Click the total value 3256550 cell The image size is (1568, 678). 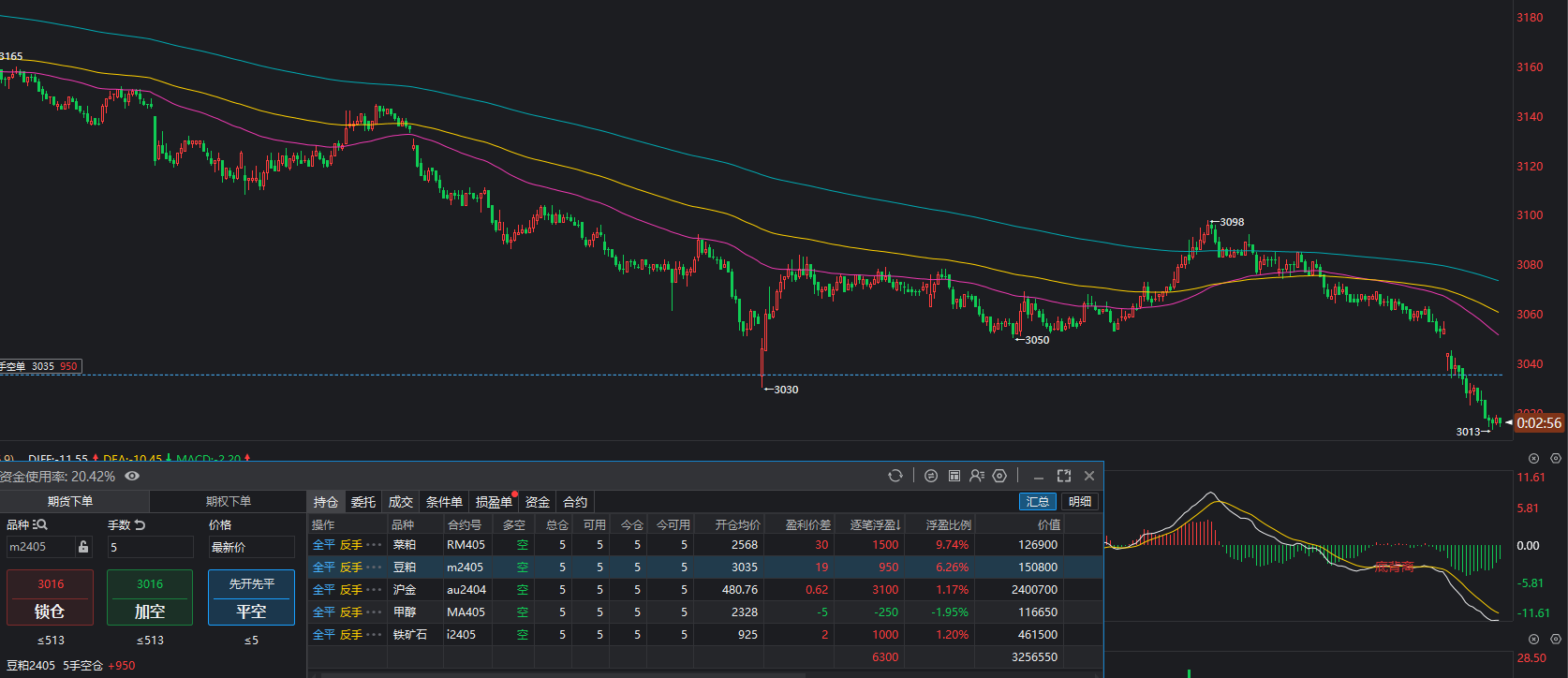click(1034, 657)
